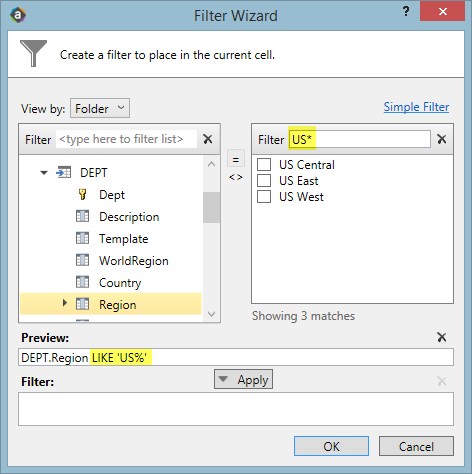Click the OK button
The height and width of the screenshot is (474, 472).
pyautogui.click(x=331, y=446)
